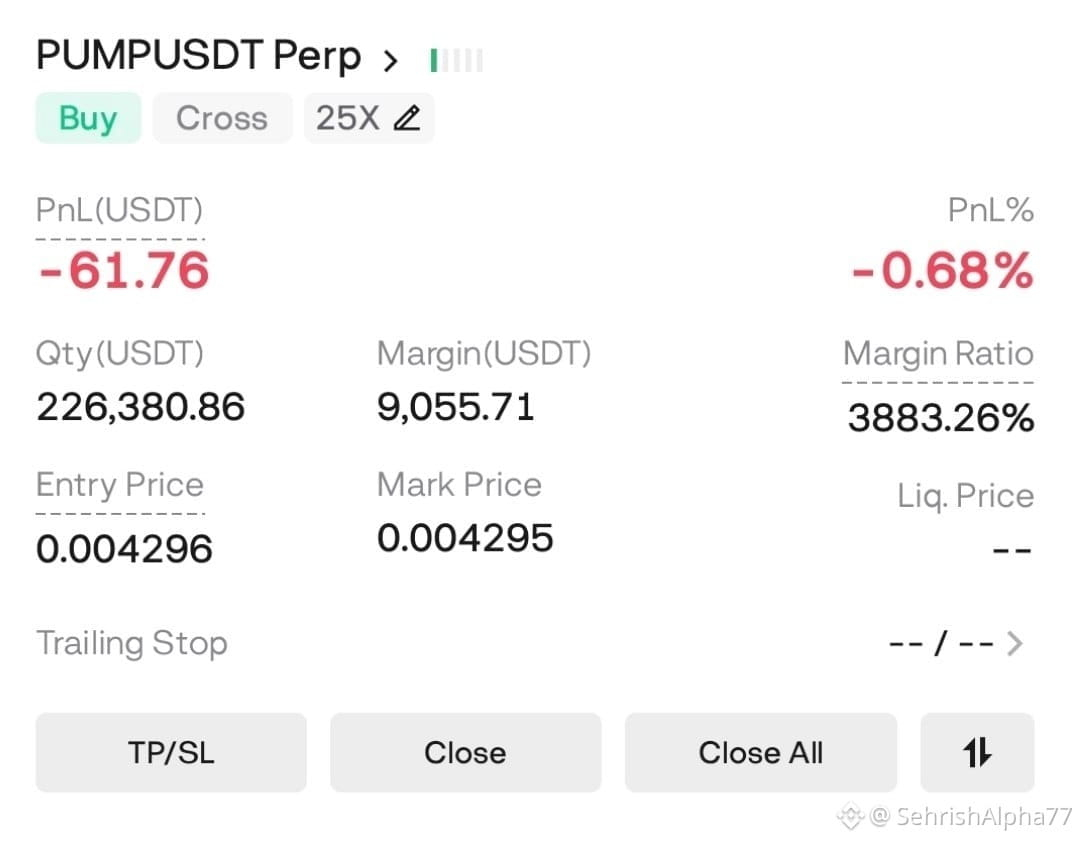The height and width of the screenshot is (841, 1080).
Task: Click the TP/SL button
Action: coord(171,752)
